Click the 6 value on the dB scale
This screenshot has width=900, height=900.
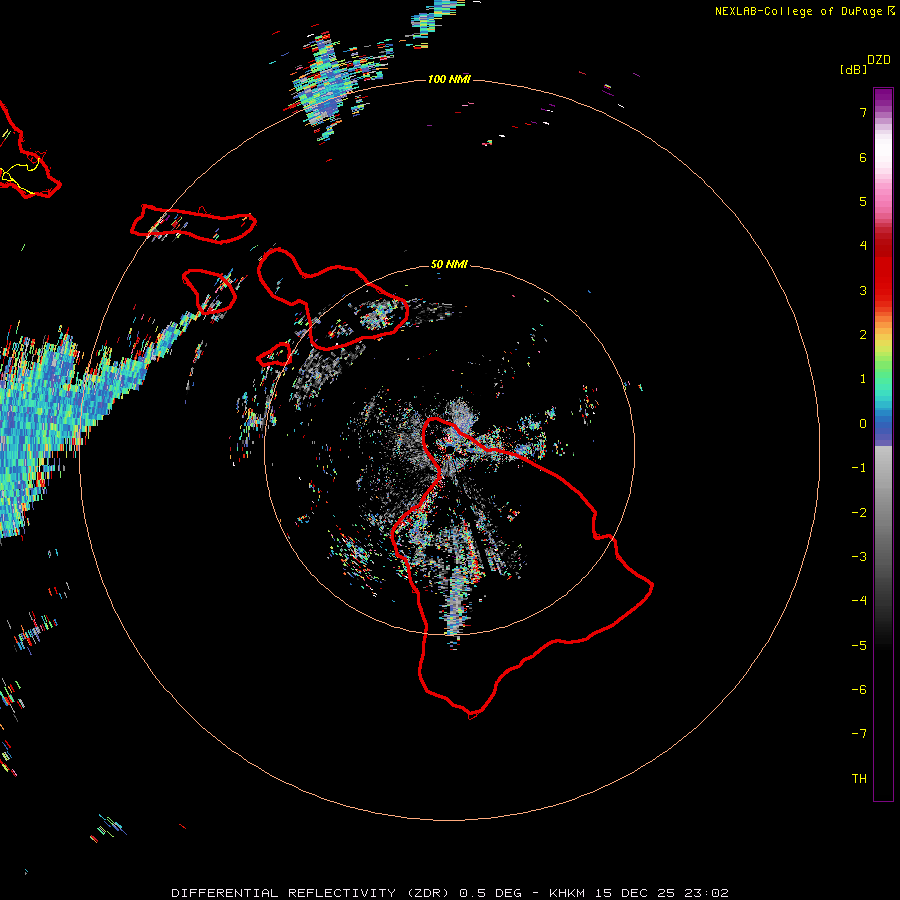tap(863, 157)
